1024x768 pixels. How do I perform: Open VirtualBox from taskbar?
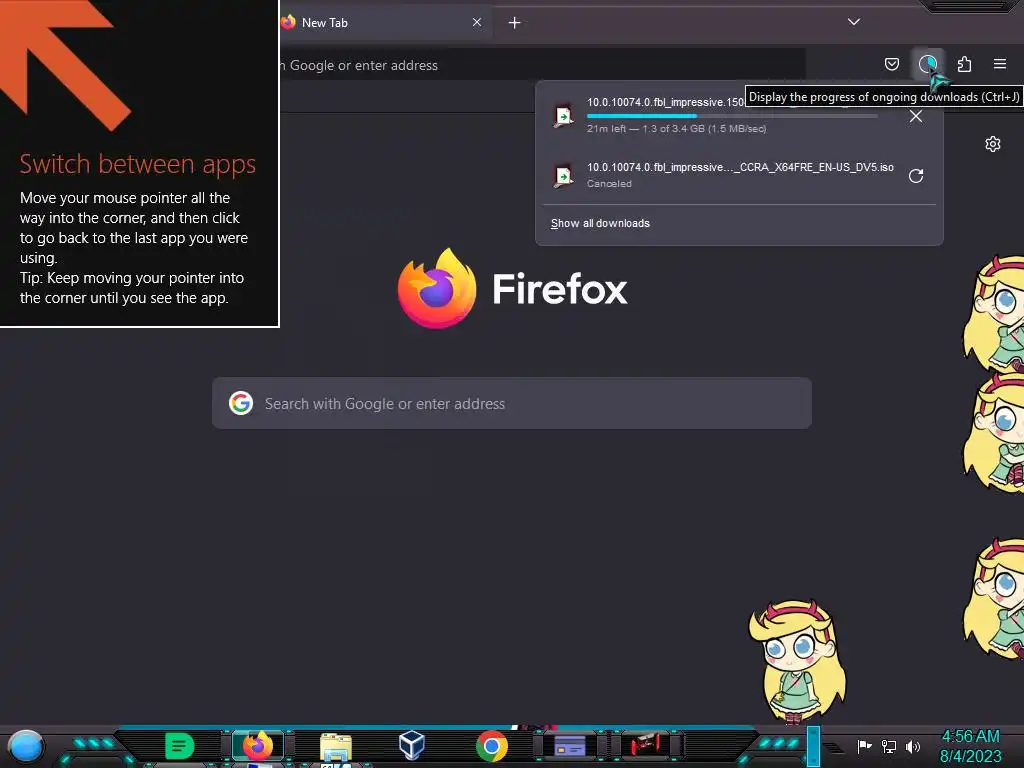[412, 745]
